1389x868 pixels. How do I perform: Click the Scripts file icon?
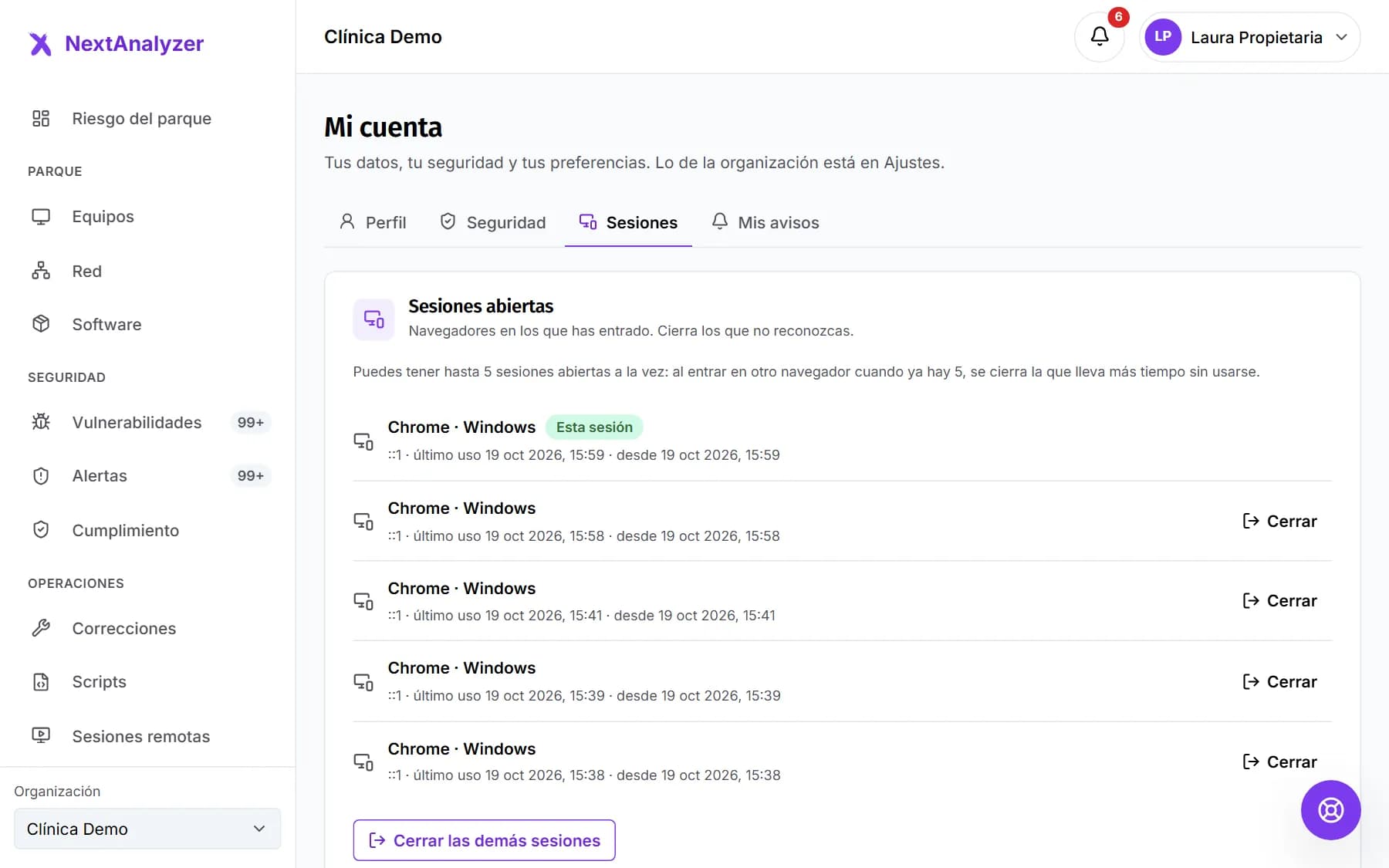[x=41, y=682]
